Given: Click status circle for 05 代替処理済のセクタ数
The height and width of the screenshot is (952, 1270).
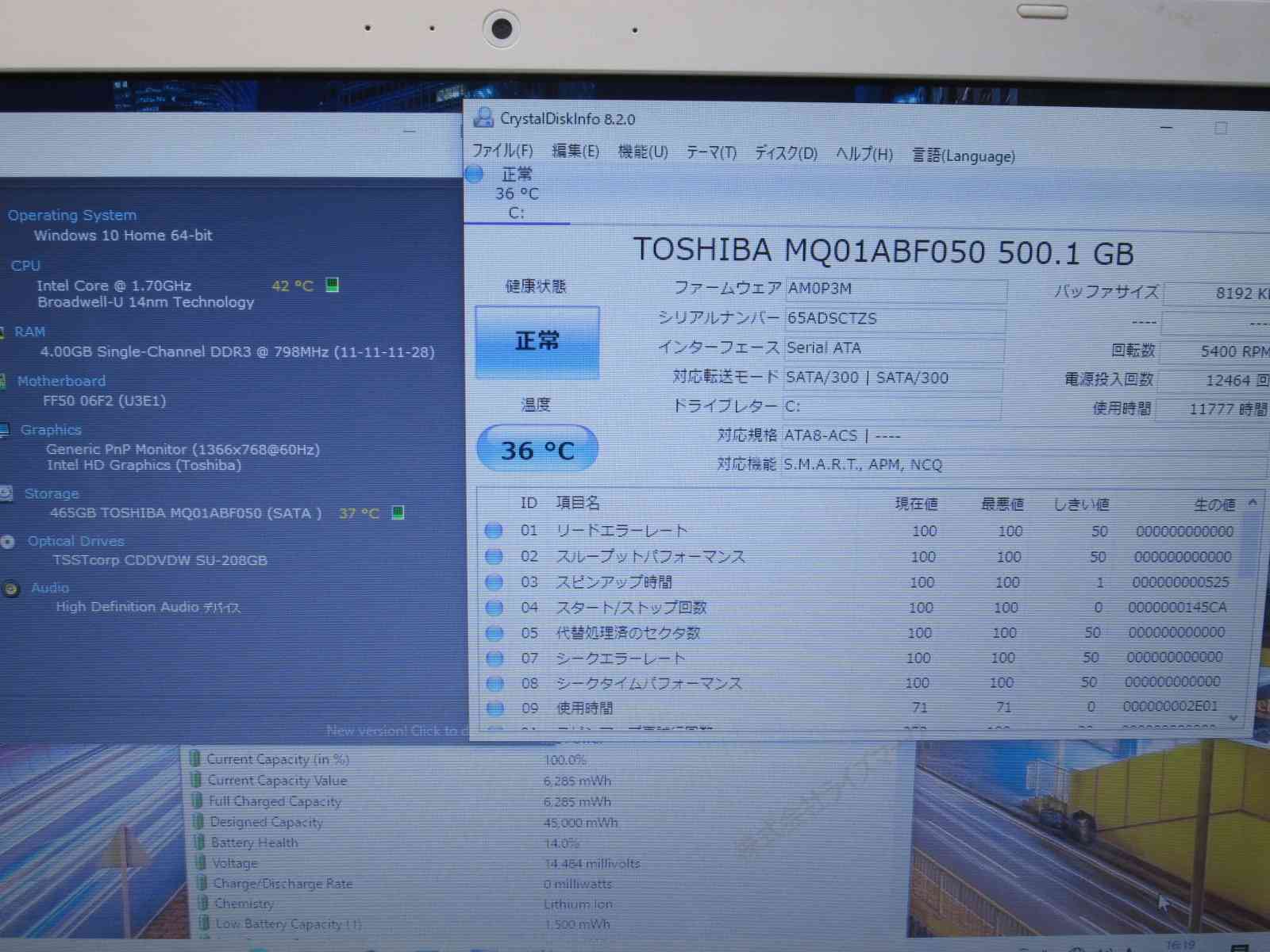Looking at the screenshot, I should tap(495, 633).
